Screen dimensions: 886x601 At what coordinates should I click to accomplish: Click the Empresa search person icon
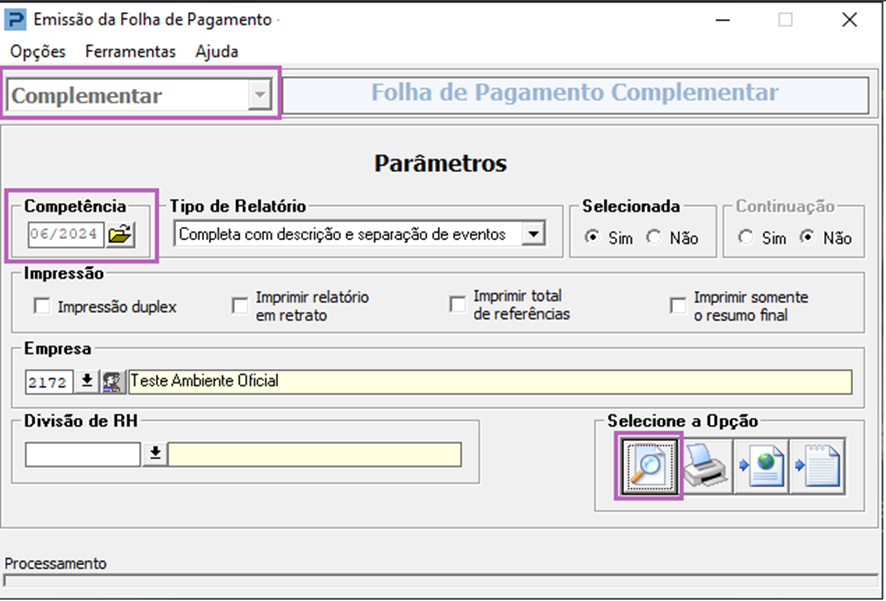[x=112, y=382]
